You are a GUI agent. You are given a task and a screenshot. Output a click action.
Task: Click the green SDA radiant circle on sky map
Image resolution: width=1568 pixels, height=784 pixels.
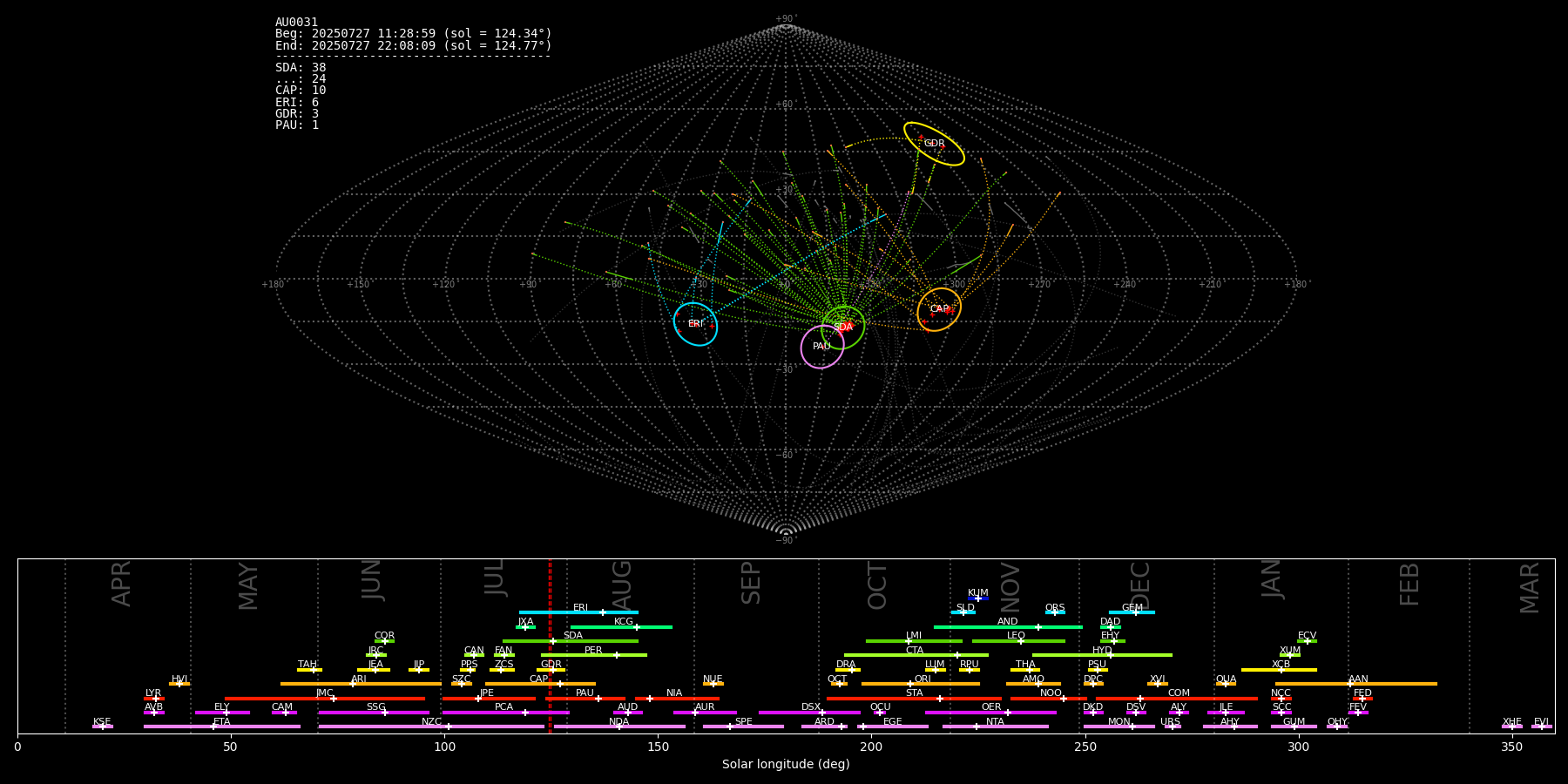coord(843,328)
